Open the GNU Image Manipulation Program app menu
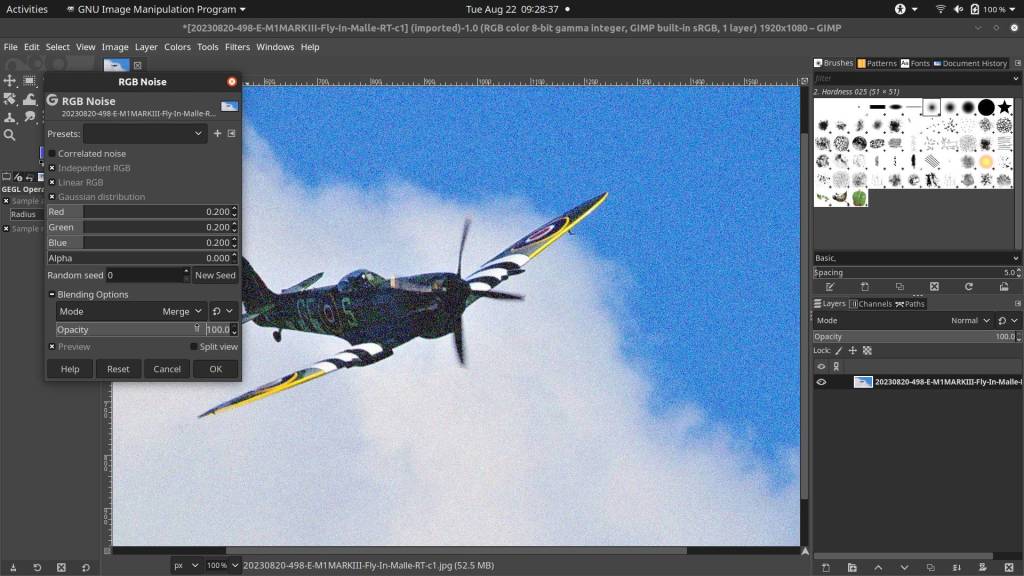 (156, 9)
